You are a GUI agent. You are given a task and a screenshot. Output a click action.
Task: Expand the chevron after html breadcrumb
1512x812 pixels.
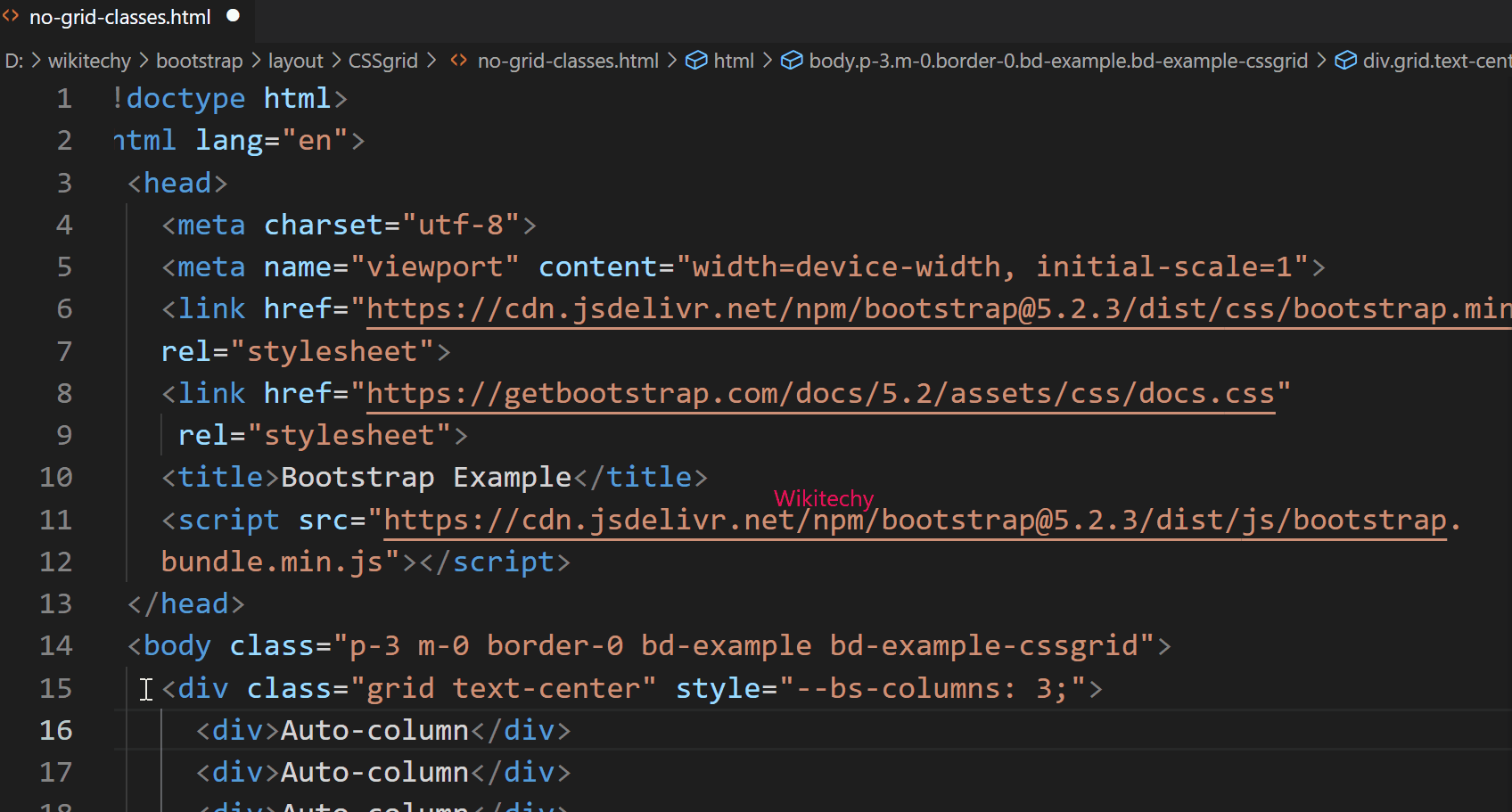[x=767, y=60]
